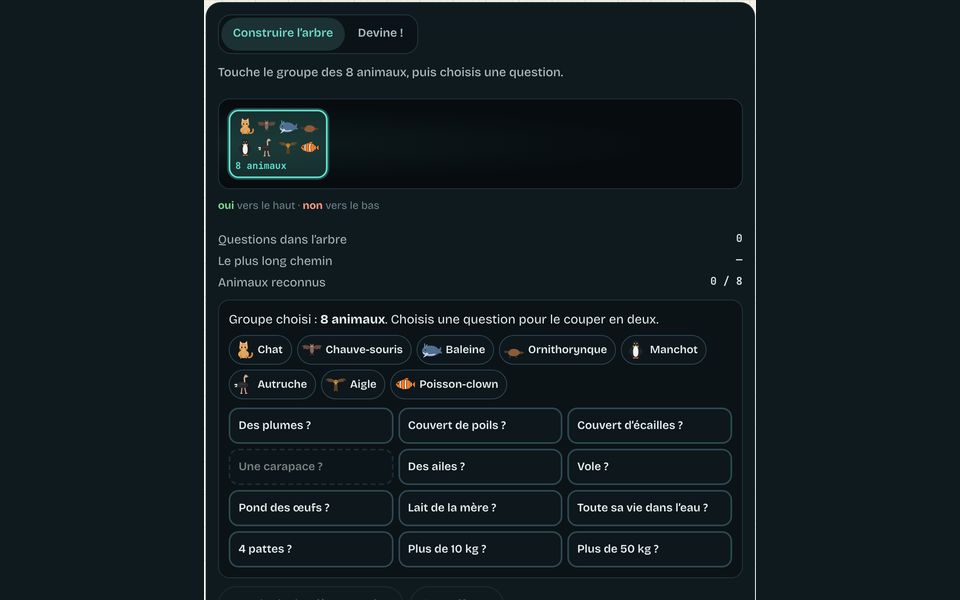Click the instruction text Touche le groupe
Viewport: 960px width, 600px height.
tap(391, 72)
